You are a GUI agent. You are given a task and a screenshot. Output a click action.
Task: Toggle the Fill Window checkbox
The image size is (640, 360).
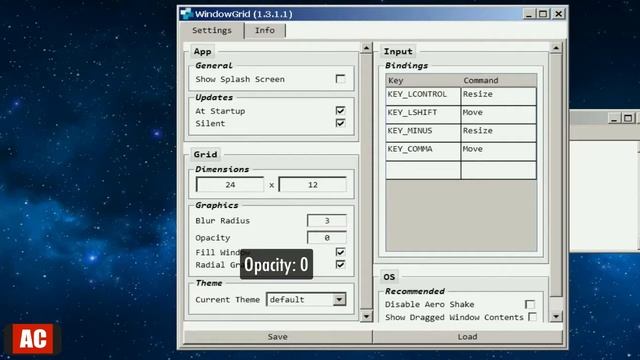coord(340,252)
